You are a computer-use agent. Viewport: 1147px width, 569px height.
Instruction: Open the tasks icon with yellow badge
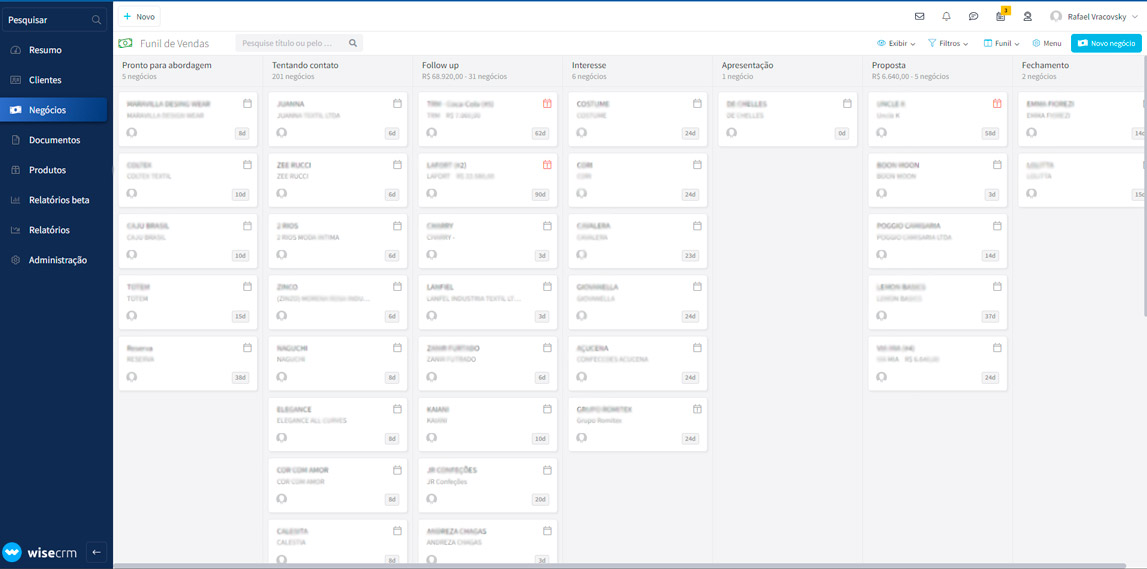[x=1000, y=17]
